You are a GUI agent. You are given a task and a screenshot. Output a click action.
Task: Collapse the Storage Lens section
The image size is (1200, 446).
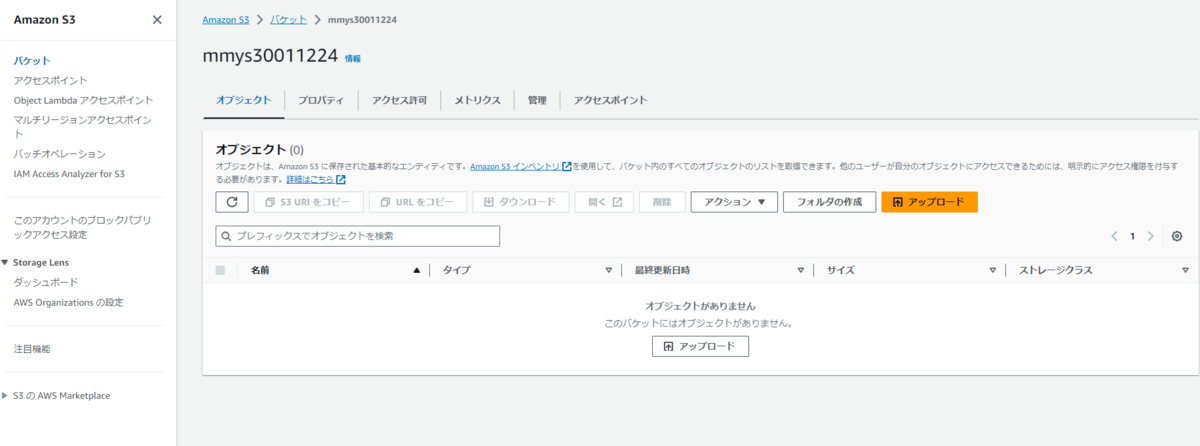[5, 263]
